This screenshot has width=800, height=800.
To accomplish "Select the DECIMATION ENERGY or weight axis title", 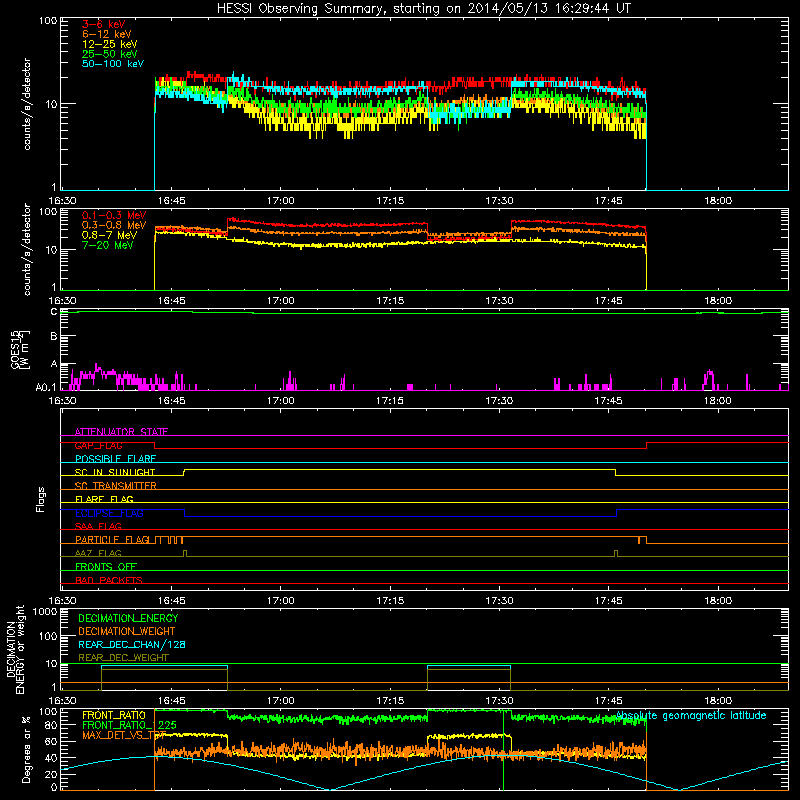I will 15,649.
